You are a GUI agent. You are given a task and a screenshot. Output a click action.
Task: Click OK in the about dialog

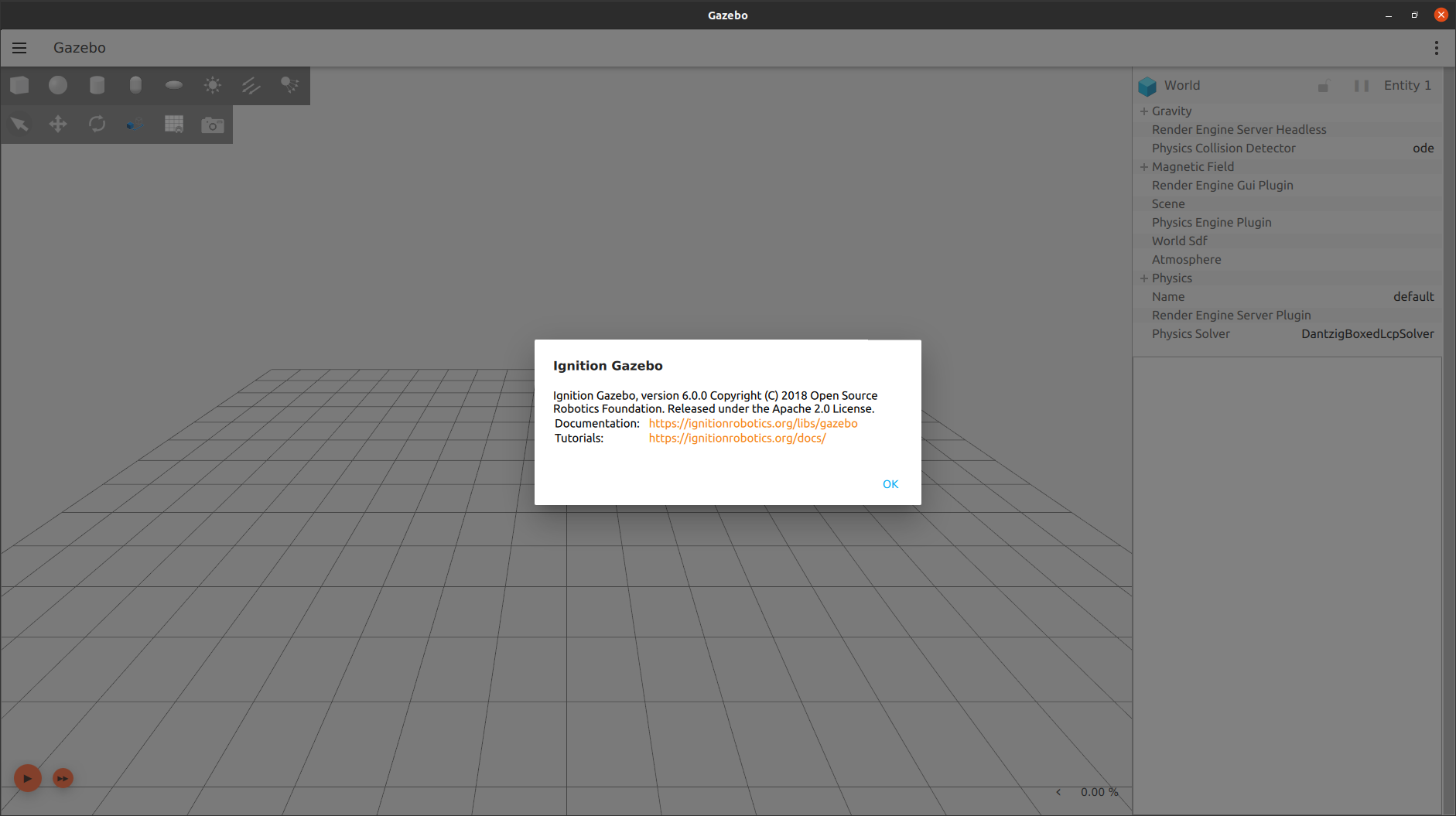click(890, 484)
